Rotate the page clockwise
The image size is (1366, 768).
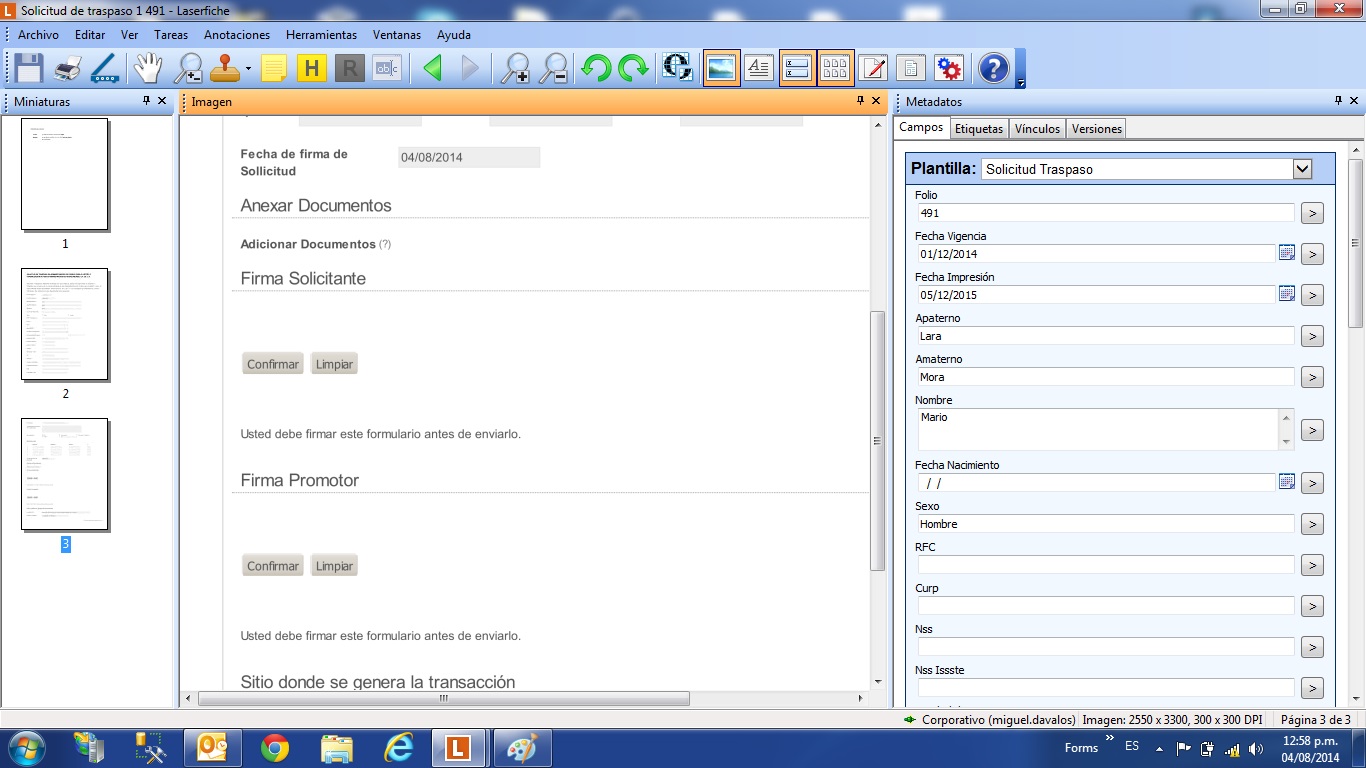(633, 68)
